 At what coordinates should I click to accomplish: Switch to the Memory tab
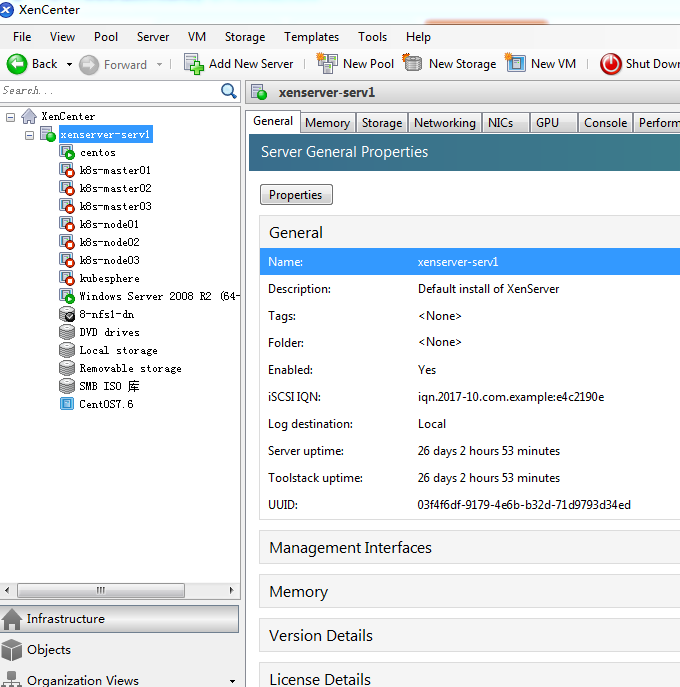(x=327, y=123)
